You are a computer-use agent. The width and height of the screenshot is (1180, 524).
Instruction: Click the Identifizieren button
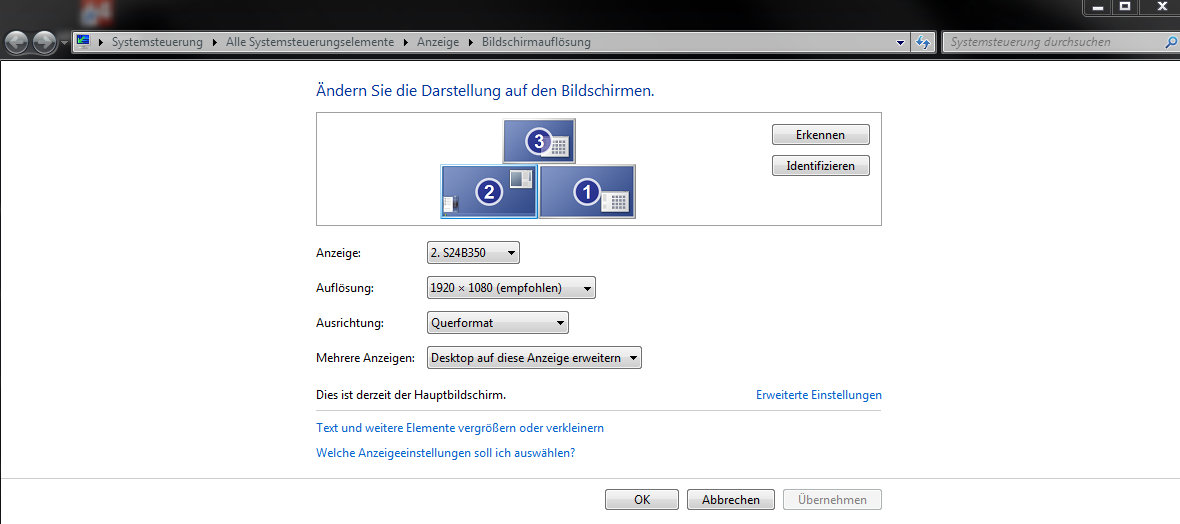click(x=820, y=166)
